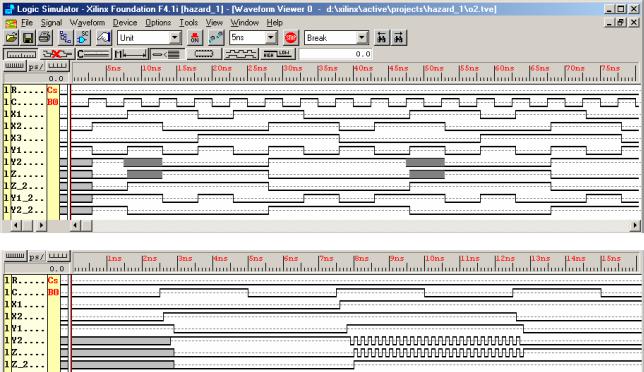The height and width of the screenshot is (372, 644).
Task: Click the right step-forward binoculars icon
Action: pos(399,38)
